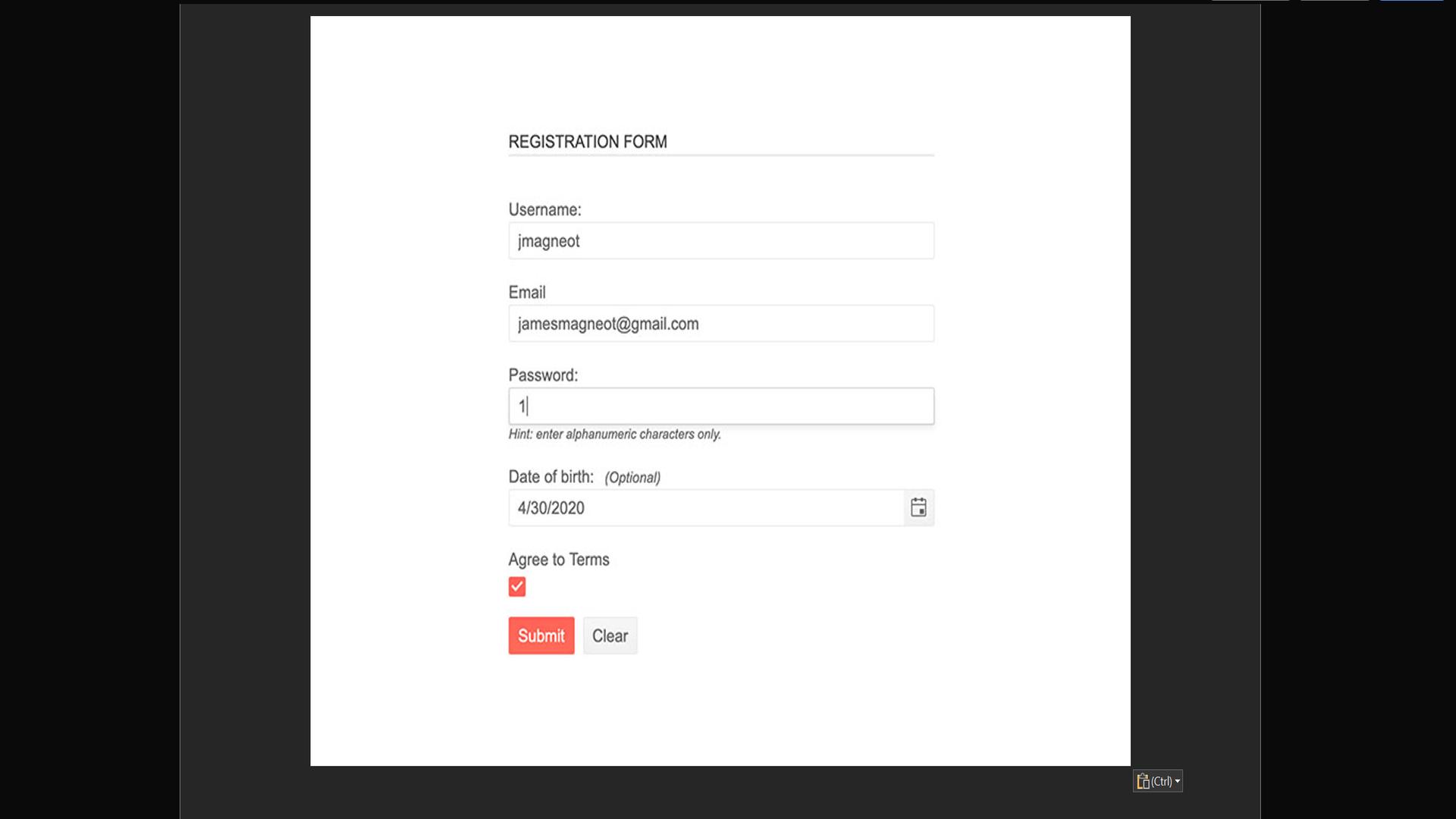Click the calendar picker icon
Image resolution: width=1456 pixels, height=819 pixels.
pyautogui.click(x=917, y=507)
